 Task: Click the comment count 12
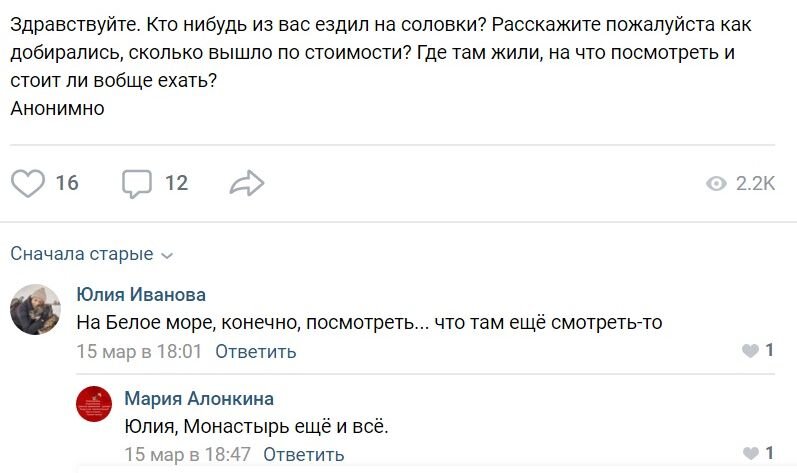pos(176,183)
